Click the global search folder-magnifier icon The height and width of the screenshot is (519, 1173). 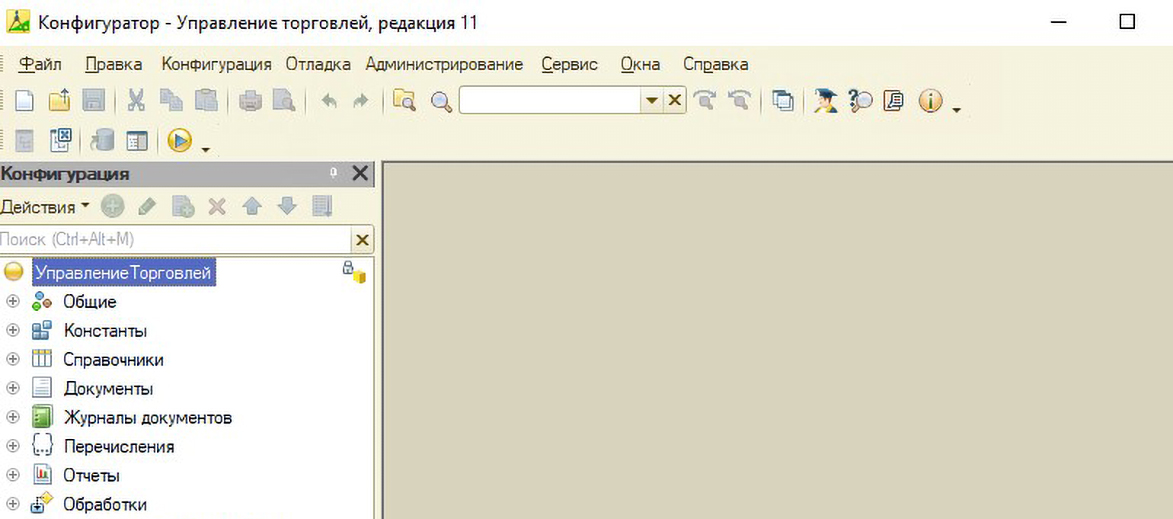(404, 101)
